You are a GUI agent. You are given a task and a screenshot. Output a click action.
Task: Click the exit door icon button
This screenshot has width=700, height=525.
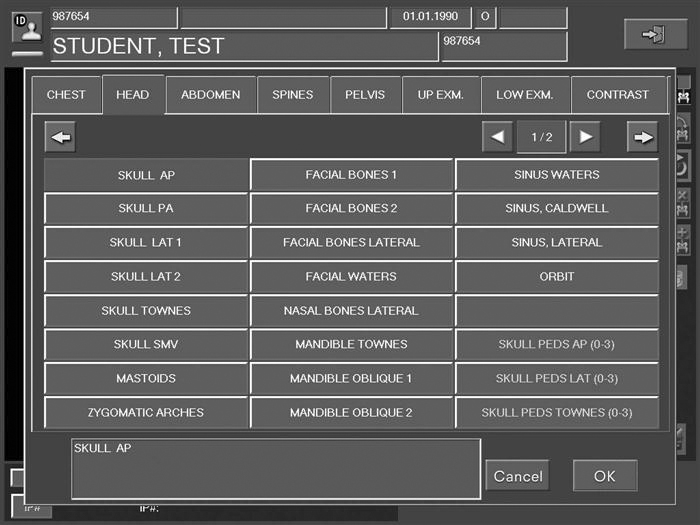click(x=655, y=35)
